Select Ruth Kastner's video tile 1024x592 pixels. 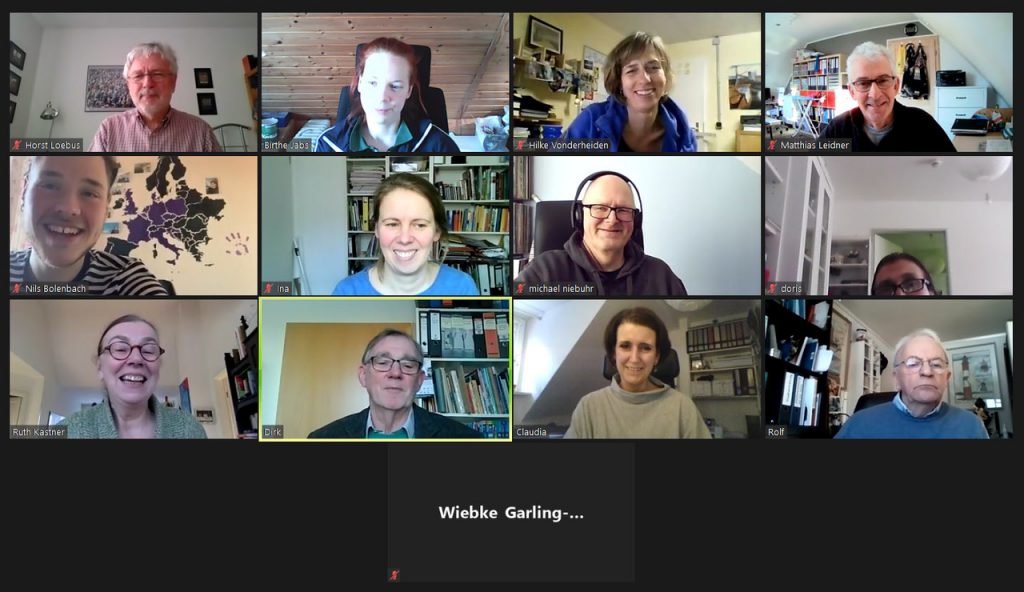click(x=134, y=369)
